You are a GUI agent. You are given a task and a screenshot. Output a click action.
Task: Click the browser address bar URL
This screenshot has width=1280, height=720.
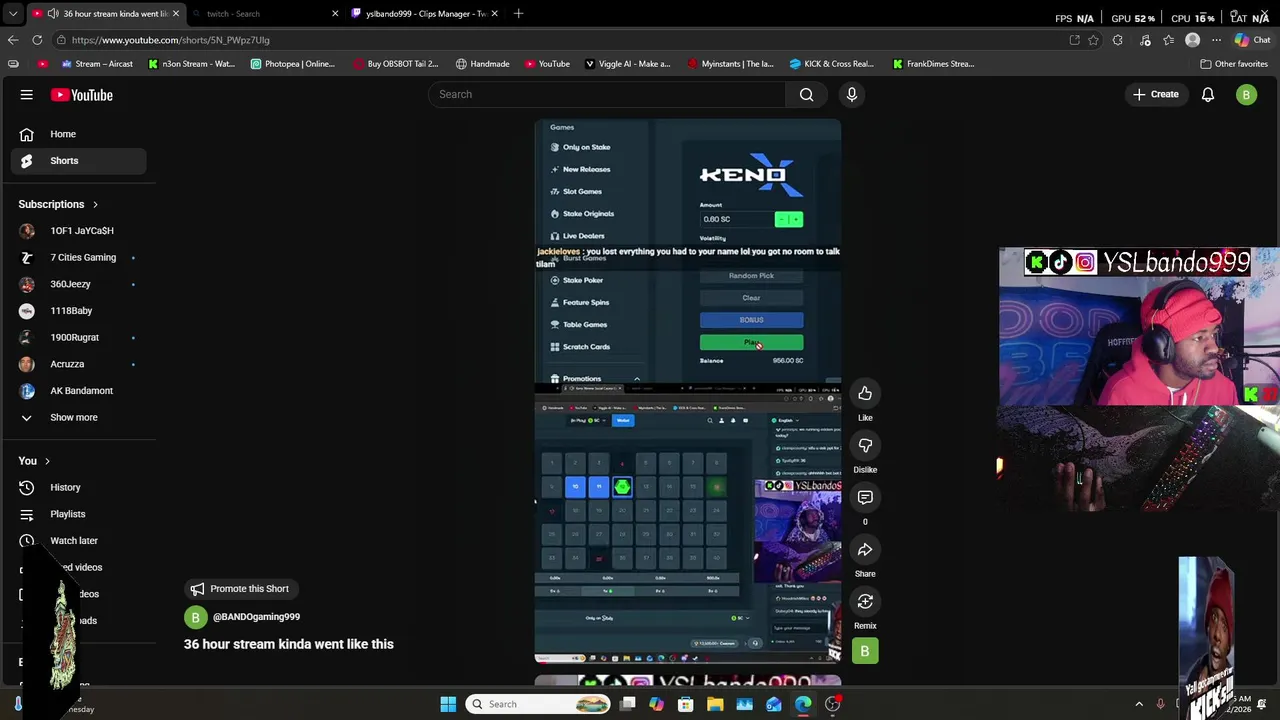pyautogui.click(x=170, y=40)
